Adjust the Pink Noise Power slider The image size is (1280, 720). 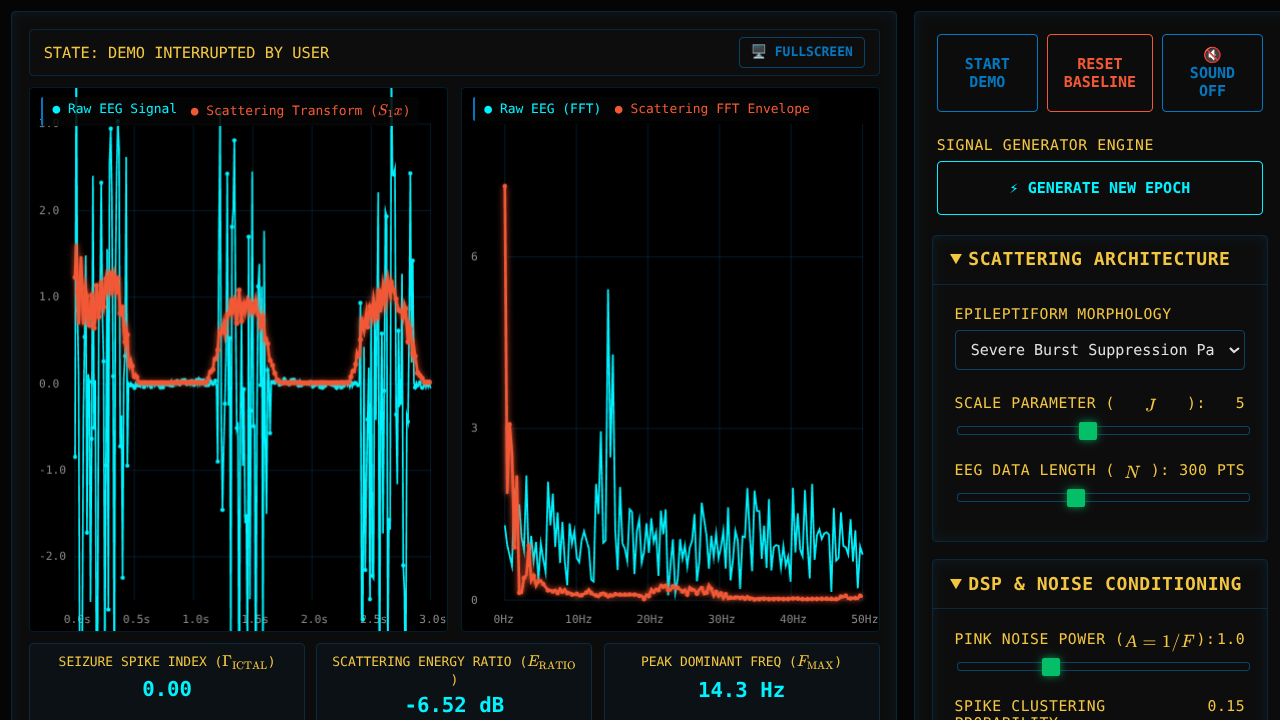point(1103,666)
